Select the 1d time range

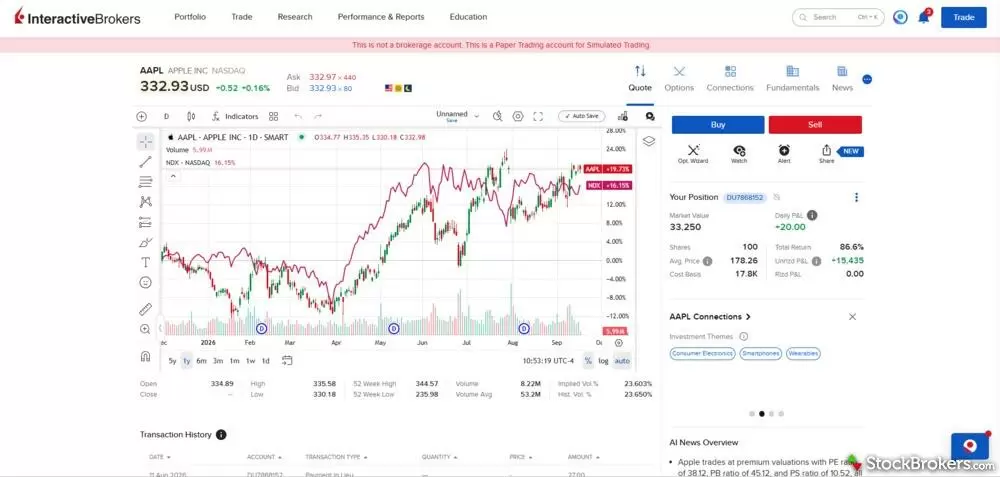pos(266,361)
